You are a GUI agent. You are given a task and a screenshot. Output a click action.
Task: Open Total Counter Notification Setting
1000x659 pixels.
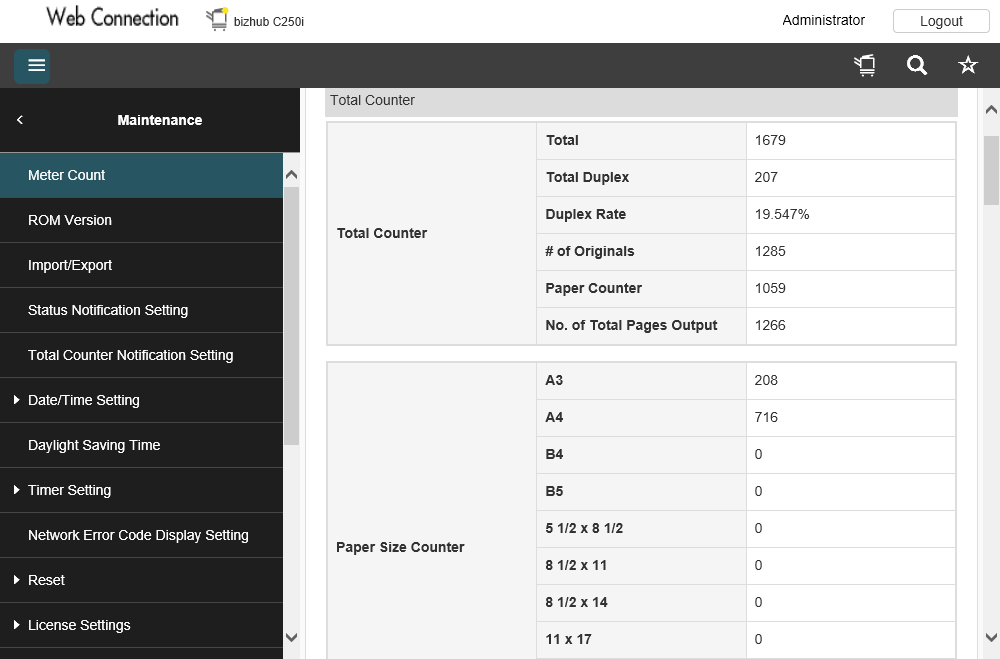142,355
